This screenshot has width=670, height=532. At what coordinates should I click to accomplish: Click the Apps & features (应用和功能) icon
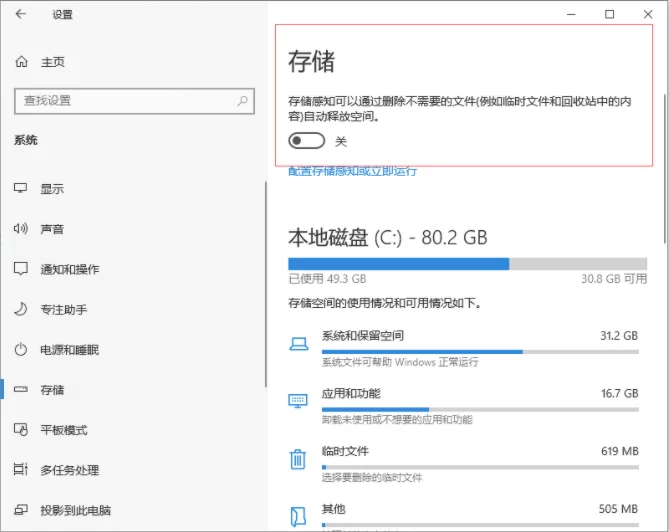pyautogui.click(x=298, y=400)
